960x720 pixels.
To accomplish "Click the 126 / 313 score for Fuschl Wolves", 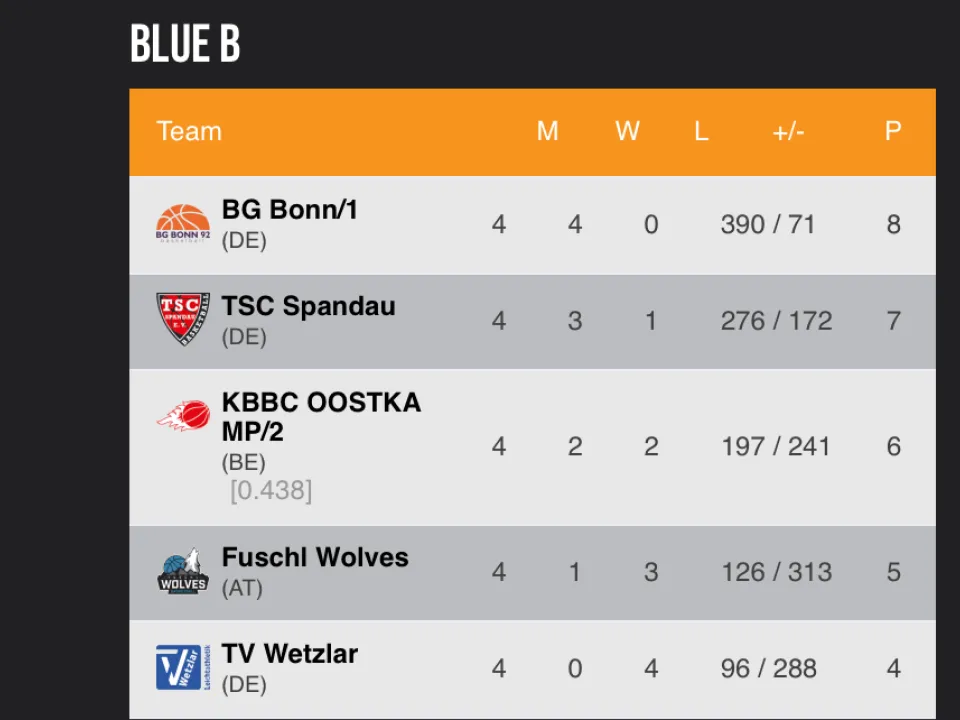I will pos(776,572).
